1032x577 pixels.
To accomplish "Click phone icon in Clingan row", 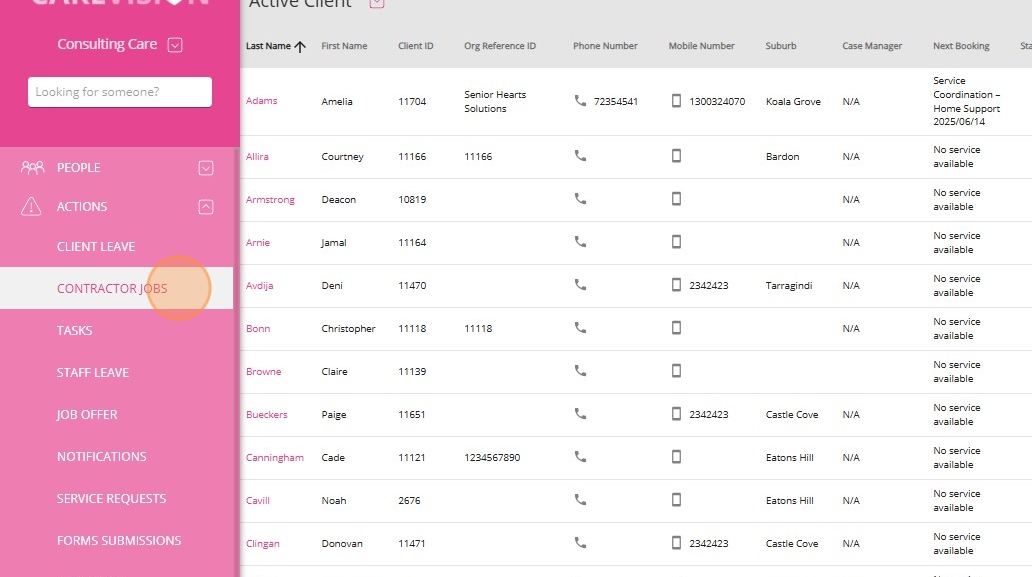I will point(580,543).
